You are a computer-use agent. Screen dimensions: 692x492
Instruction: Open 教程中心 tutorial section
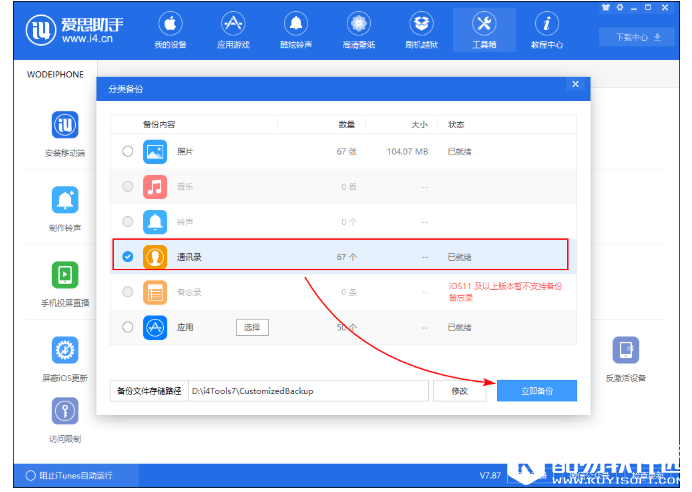(547, 30)
